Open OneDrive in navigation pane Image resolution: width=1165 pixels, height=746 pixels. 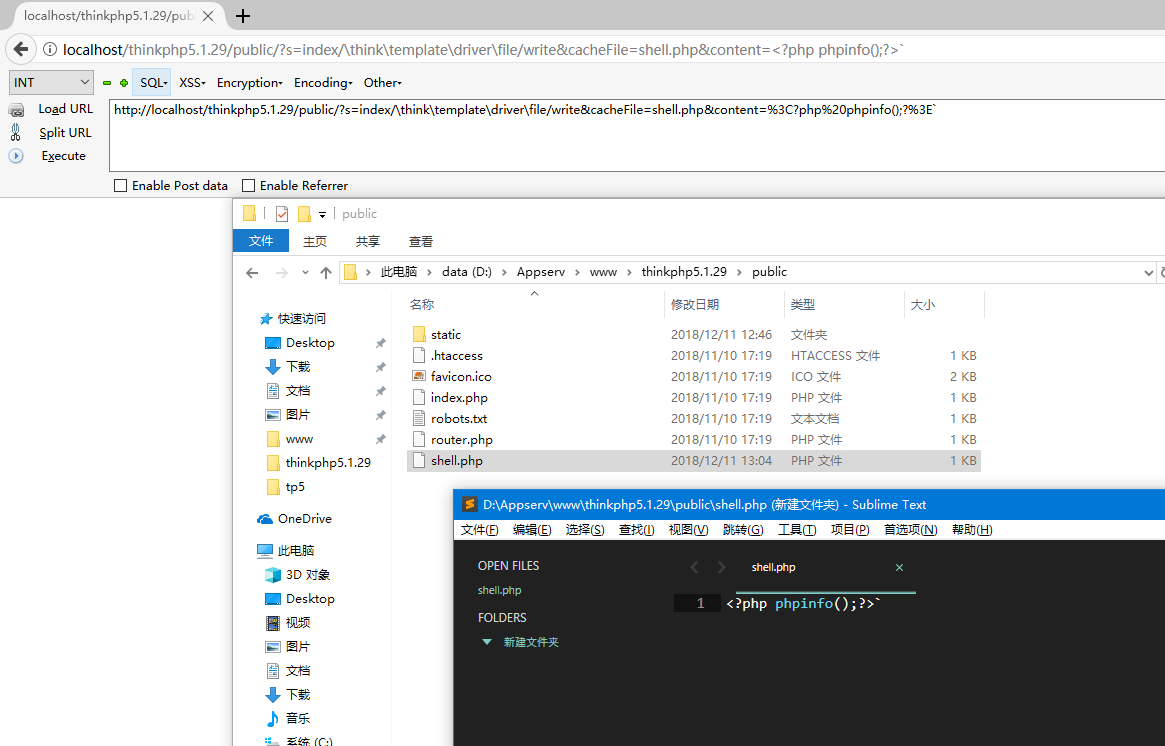305,519
